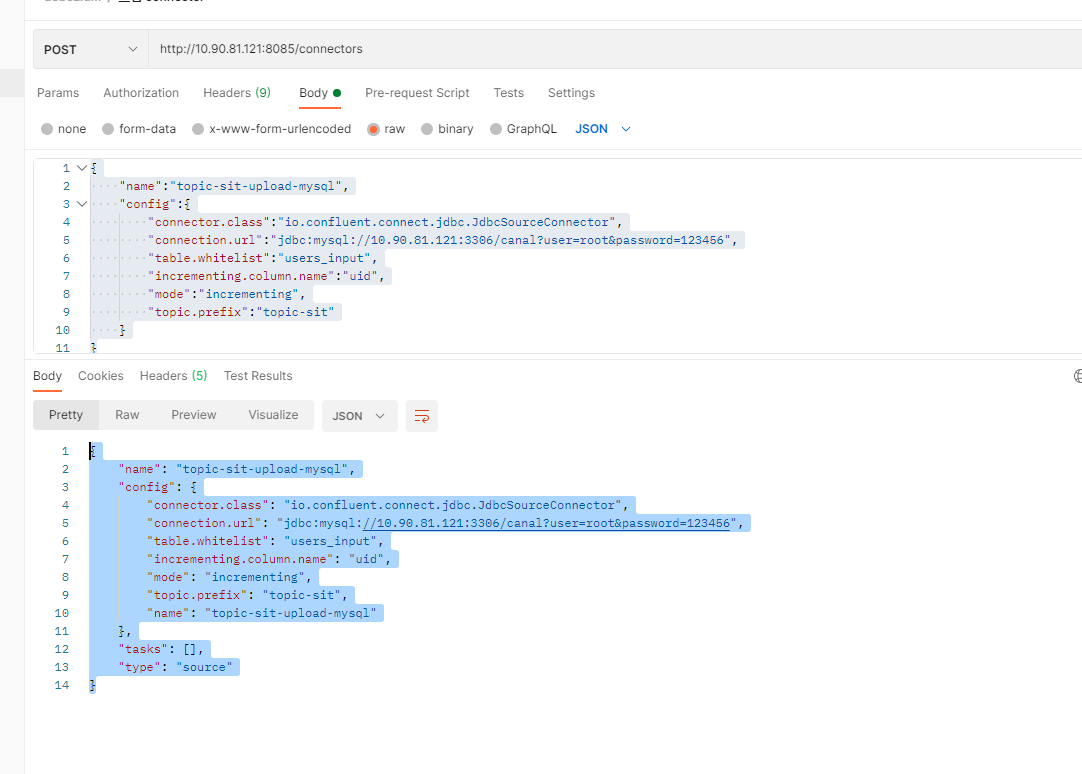Open the Tests tab
Image resolution: width=1082 pixels, height=774 pixels.
click(508, 93)
